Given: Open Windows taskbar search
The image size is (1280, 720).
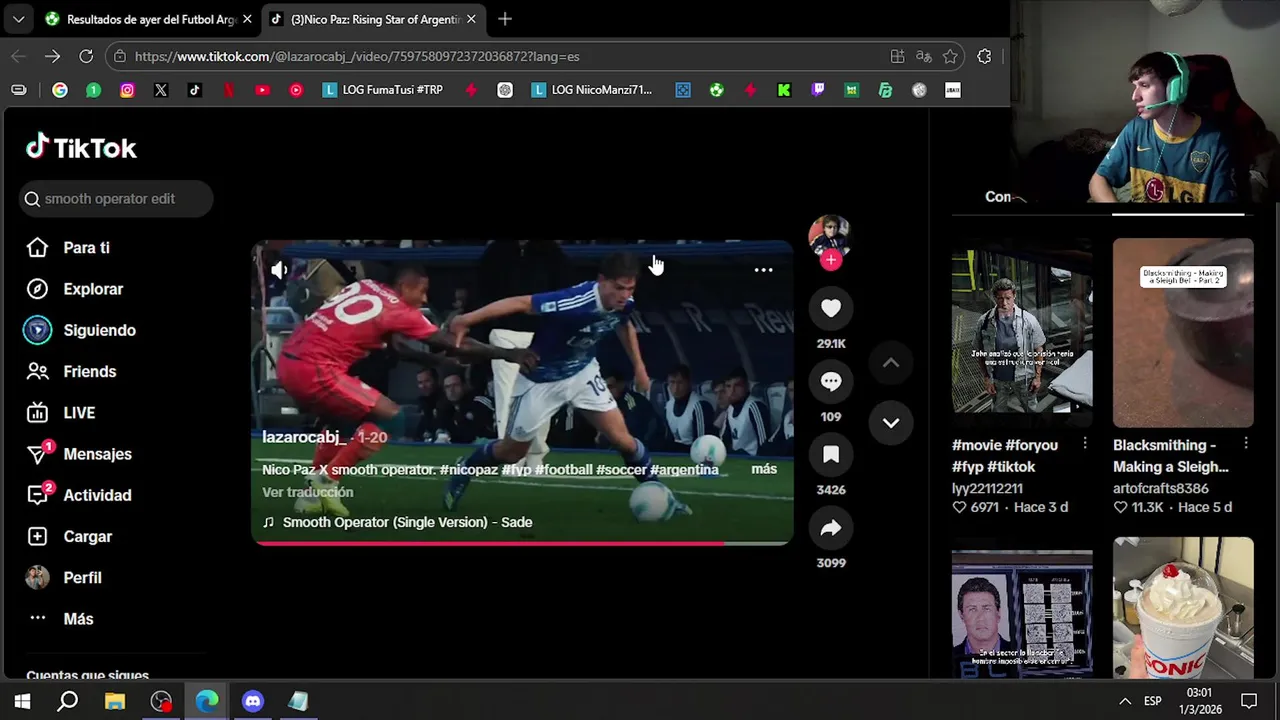Looking at the screenshot, I should coord(68,701).
